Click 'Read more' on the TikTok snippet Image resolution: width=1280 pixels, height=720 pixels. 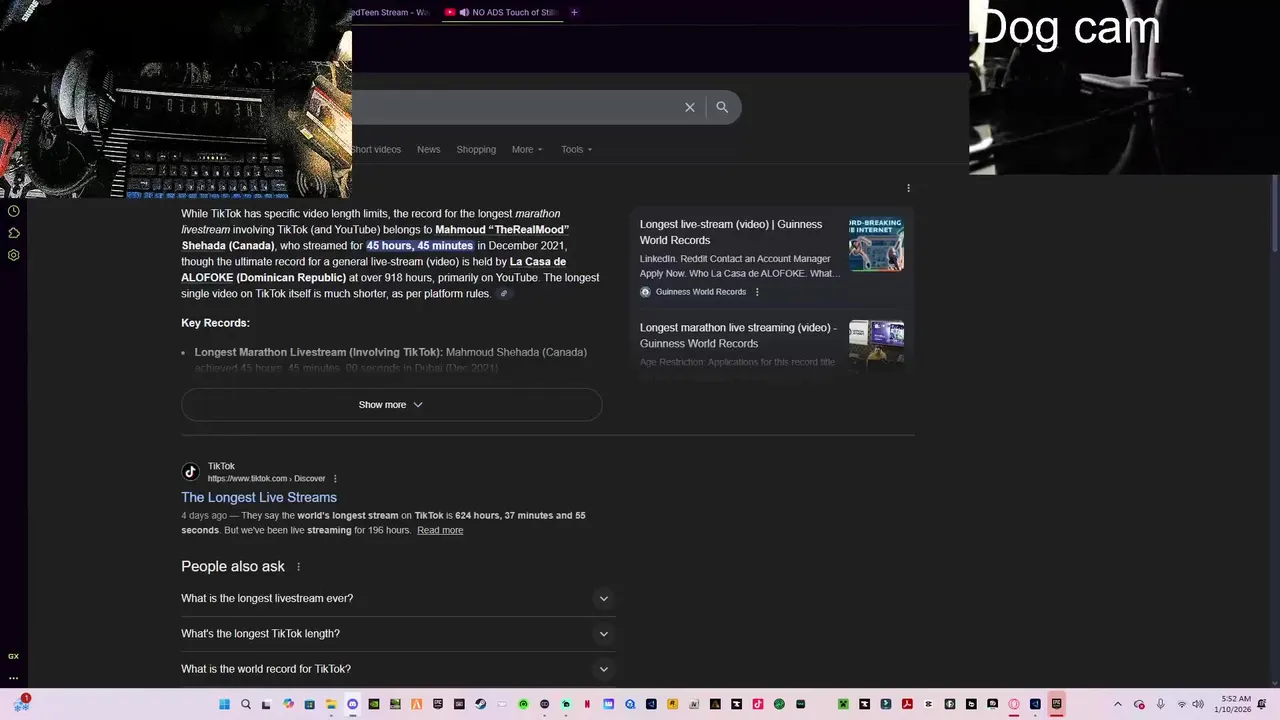click(440, 530)
